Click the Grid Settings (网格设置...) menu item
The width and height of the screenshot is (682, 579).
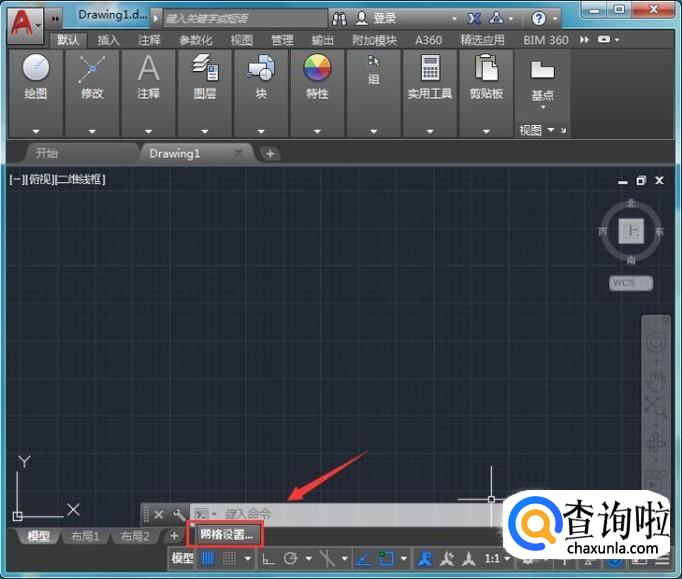226,534
